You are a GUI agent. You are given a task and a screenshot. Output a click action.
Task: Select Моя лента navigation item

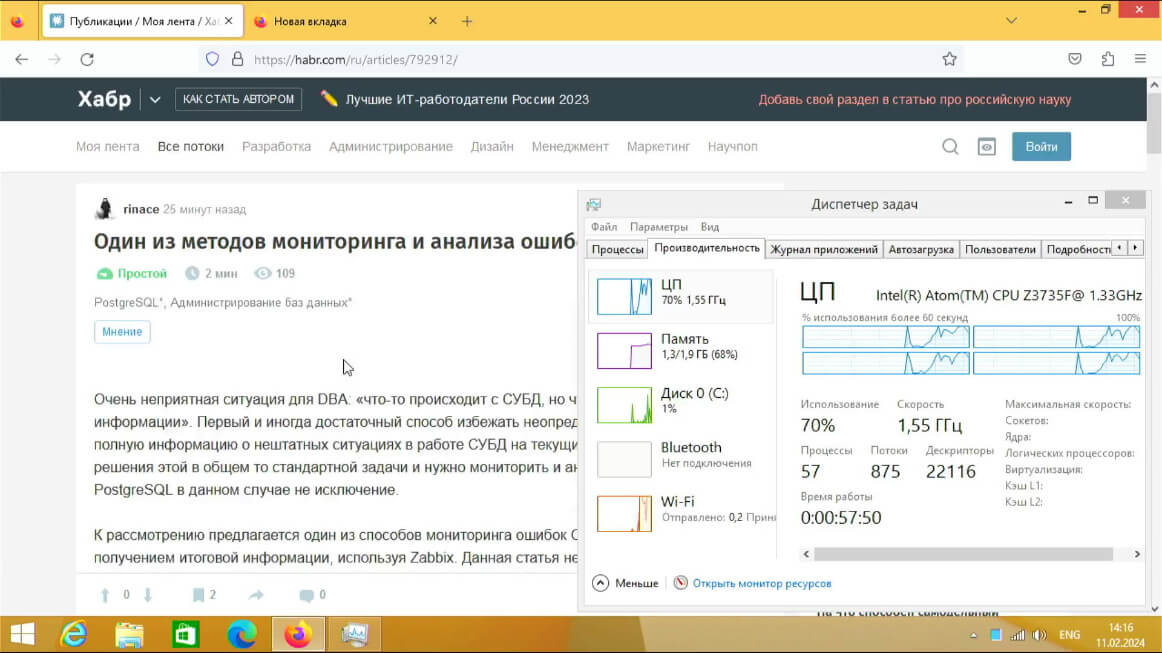tap(107, 147)
